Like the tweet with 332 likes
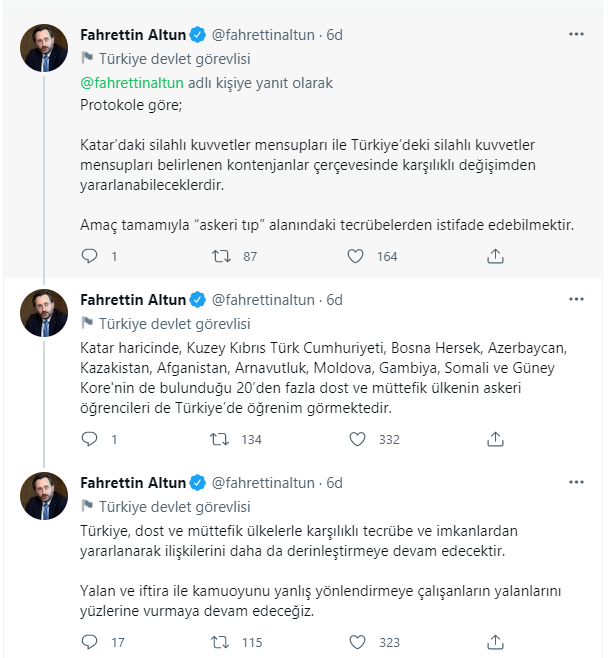The width and height of the screenshot is (615, 658). pyautogui.click(x=357, y=439)
